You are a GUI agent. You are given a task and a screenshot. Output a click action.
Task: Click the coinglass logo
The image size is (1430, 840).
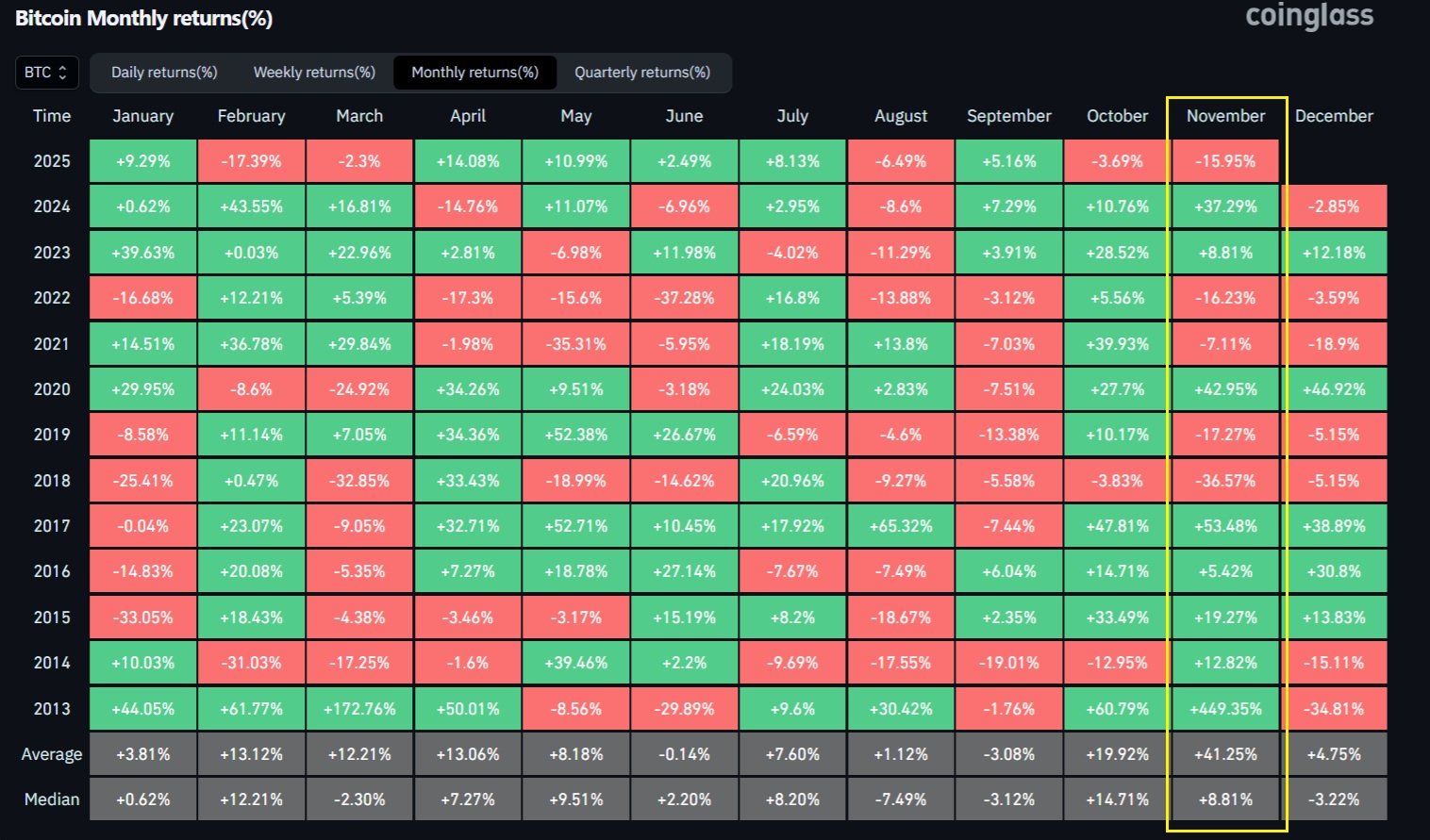(x=1309, y=16)
